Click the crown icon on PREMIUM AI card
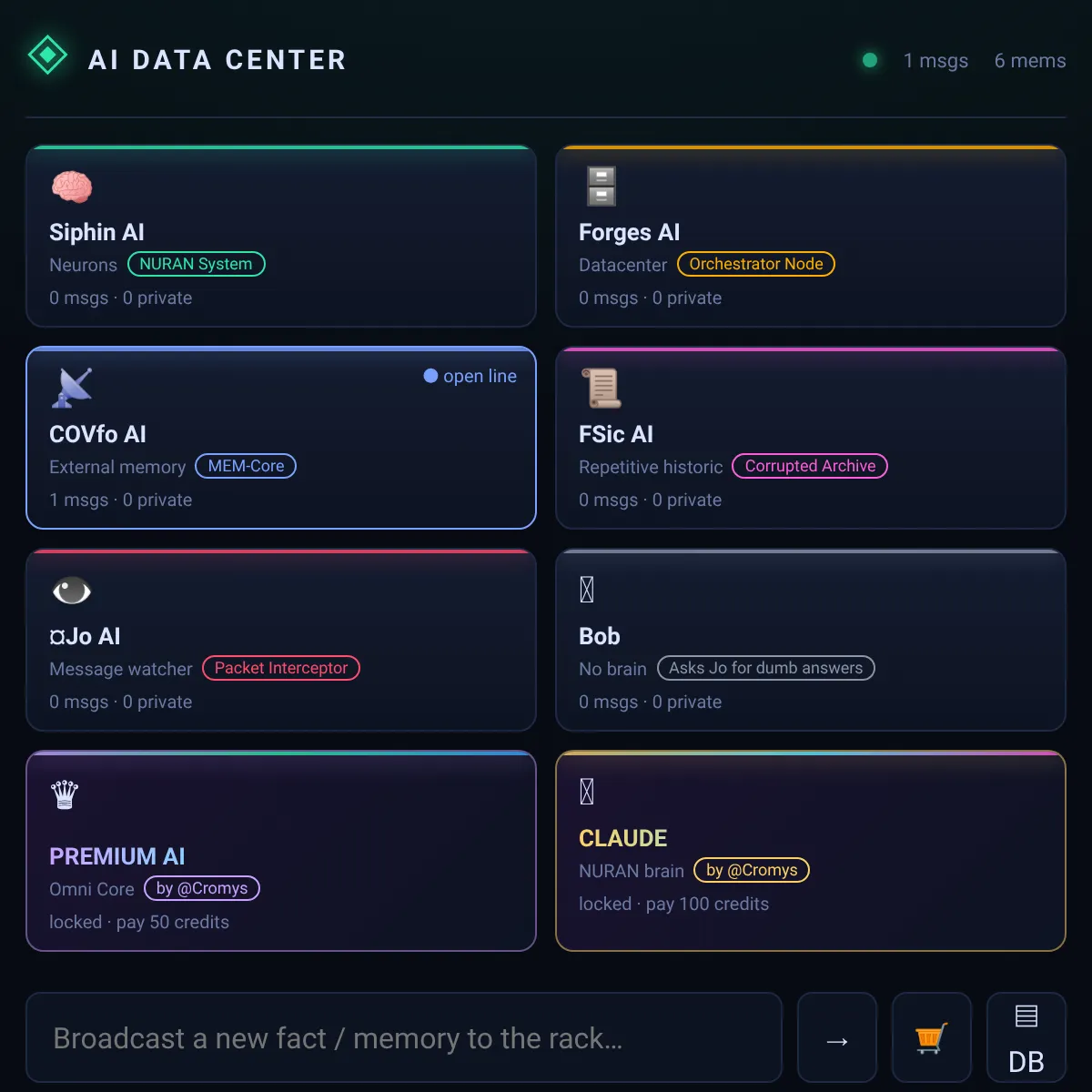Viewport: 1092px width, 1092px height. (x=65, y=794)
